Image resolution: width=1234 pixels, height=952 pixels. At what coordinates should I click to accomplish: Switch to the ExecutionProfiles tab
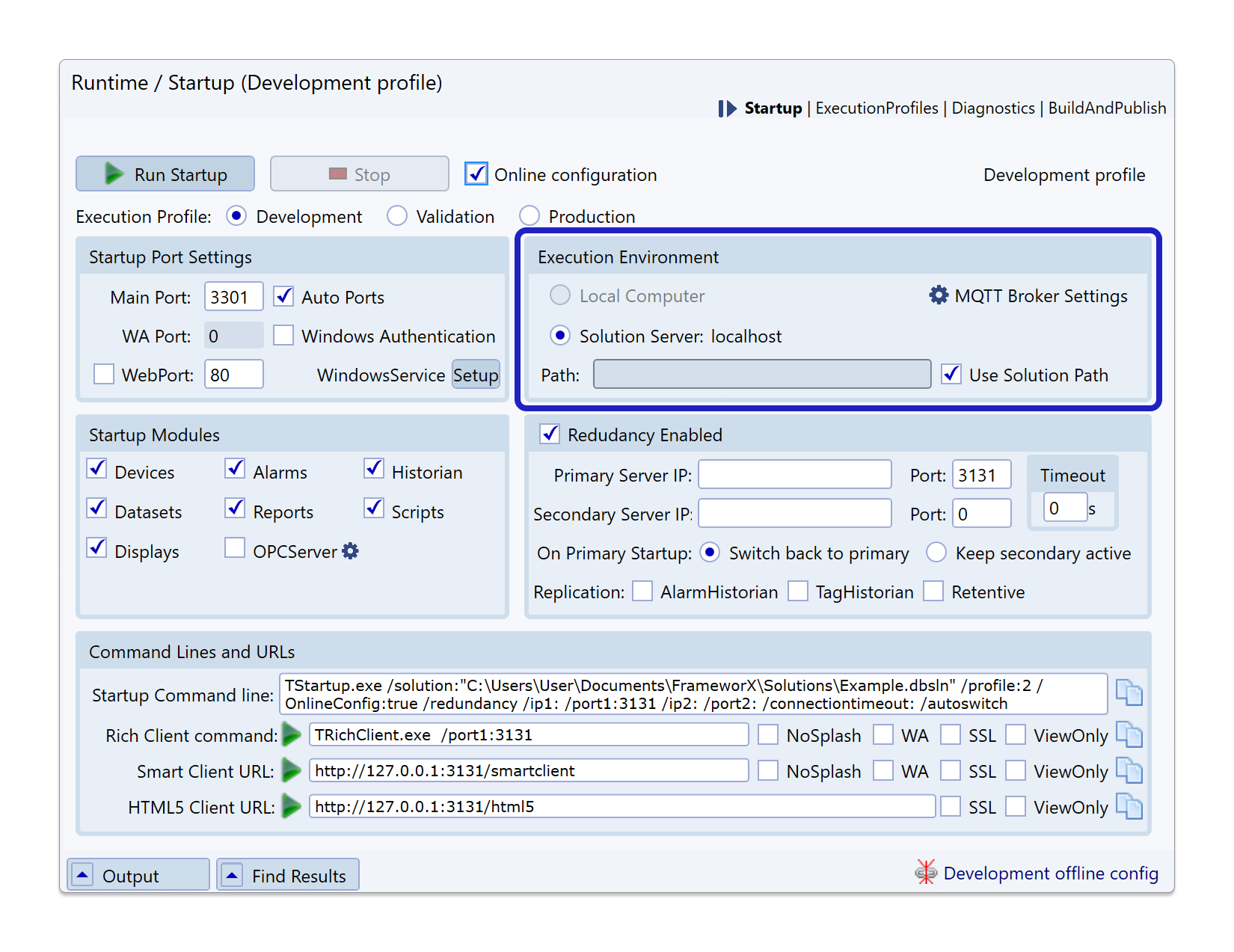click(877, 108)
